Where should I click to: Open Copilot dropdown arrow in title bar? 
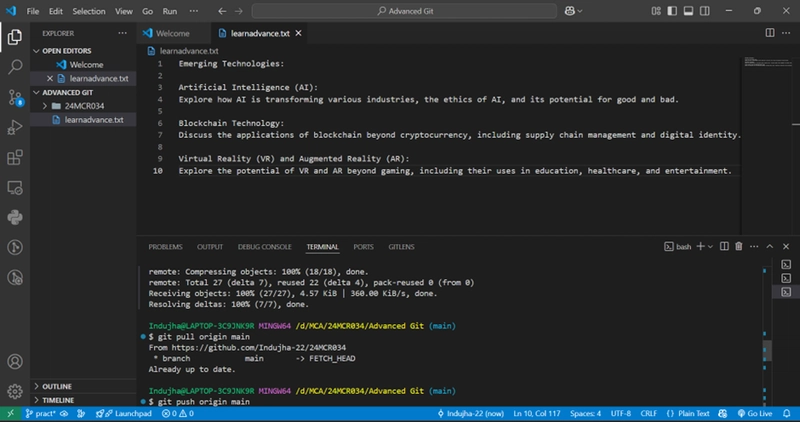tap(580, 11)
